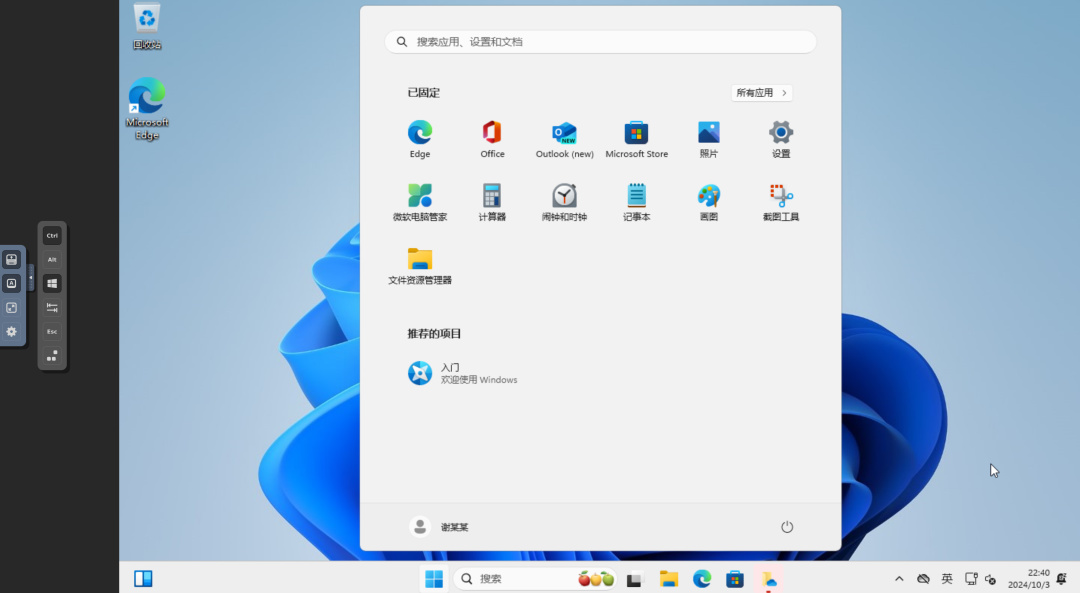The image size is (1080, 593).
Task: Open clock showing 22:40
Action: coord(1028,579)
